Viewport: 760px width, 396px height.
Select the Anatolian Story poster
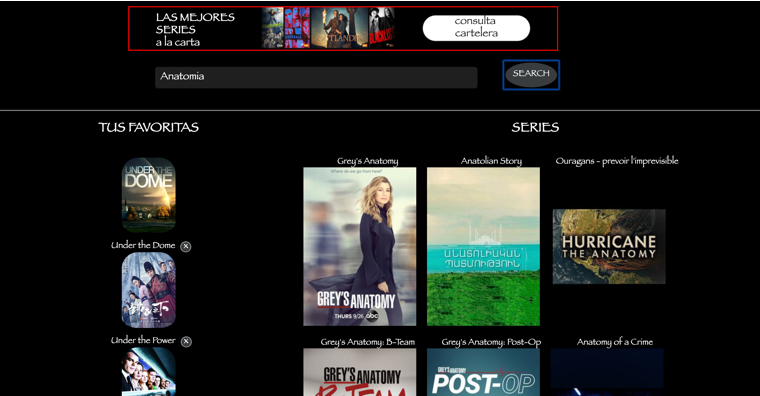483,246
